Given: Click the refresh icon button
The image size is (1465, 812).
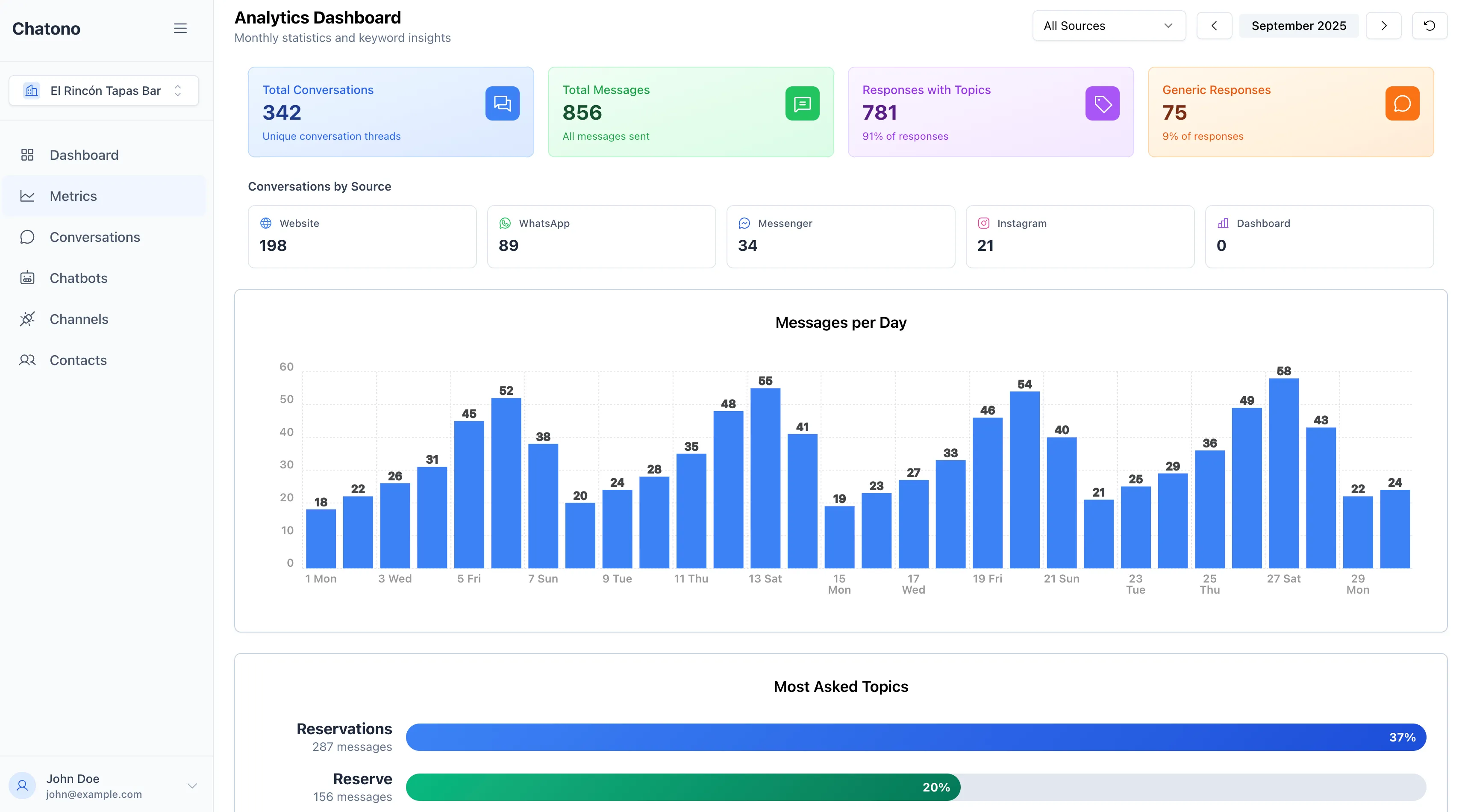Looking at the screenshot, I should point(1429,26).
